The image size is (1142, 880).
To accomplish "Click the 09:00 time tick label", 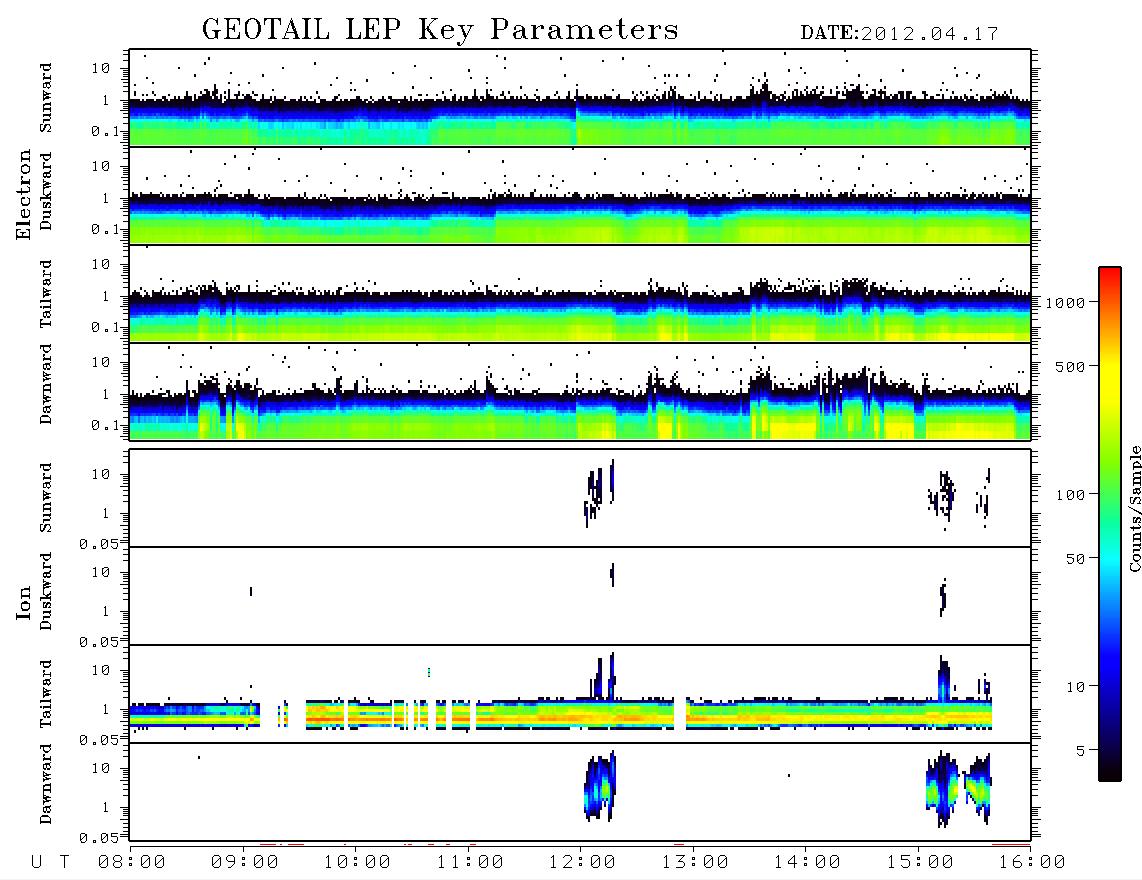I will click(245, 862).
